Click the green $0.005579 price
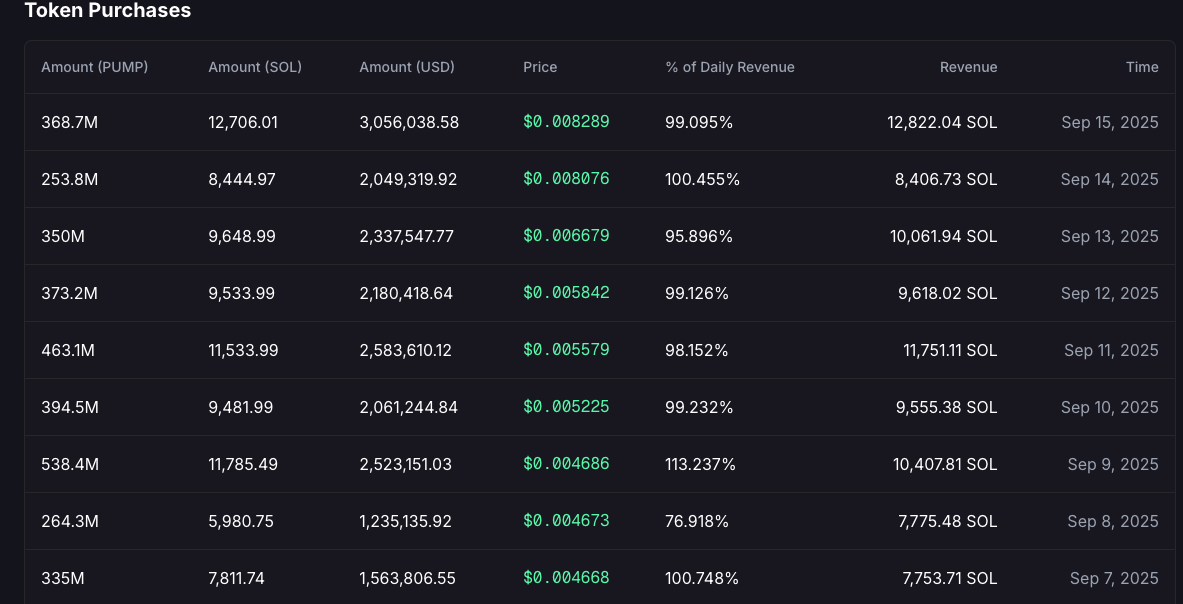Viewport: 1183px width, 604px height. (x=566, y=350)
